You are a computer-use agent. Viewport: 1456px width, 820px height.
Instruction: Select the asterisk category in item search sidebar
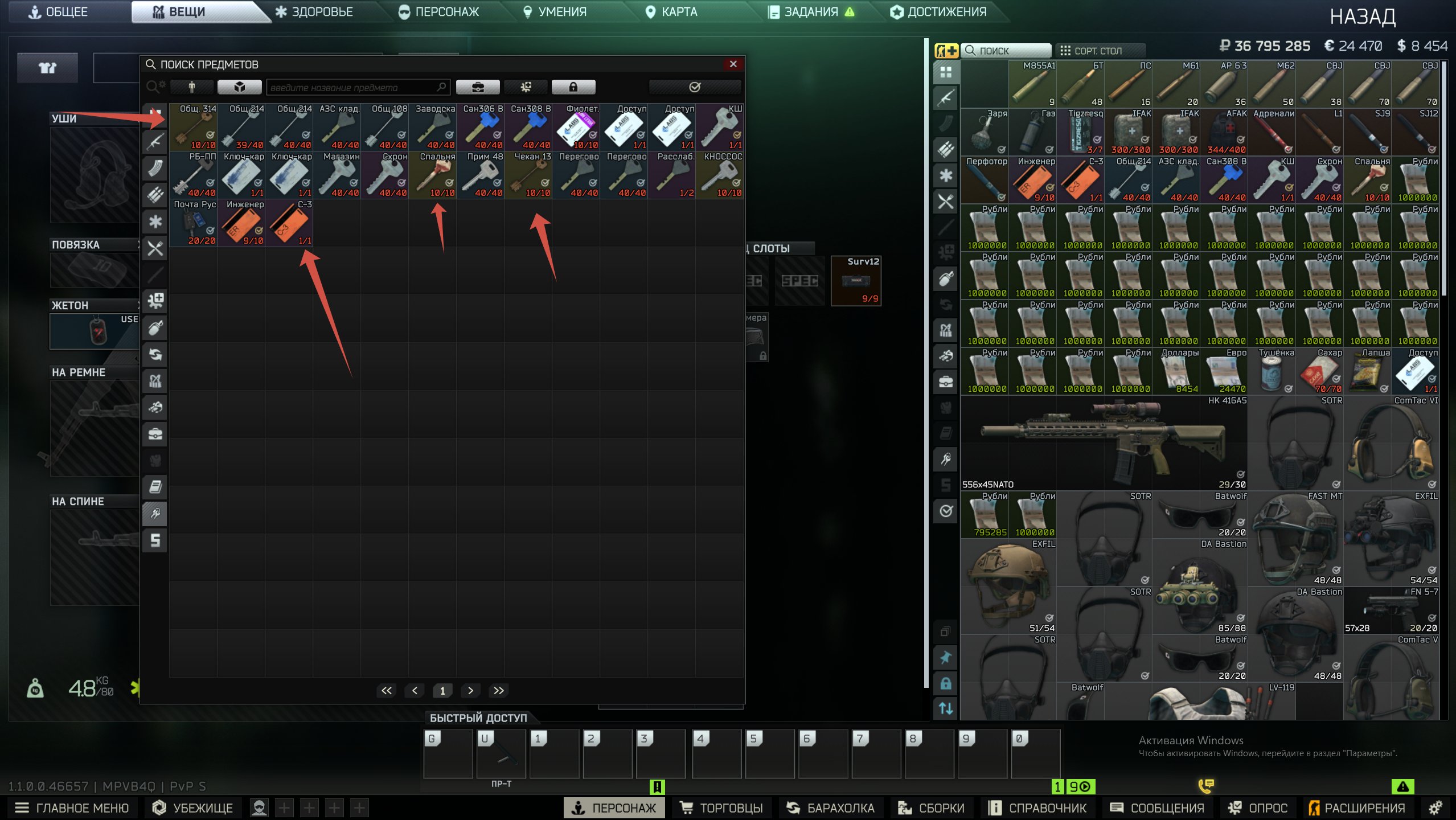pyautogui.click(x=155, y=222)
